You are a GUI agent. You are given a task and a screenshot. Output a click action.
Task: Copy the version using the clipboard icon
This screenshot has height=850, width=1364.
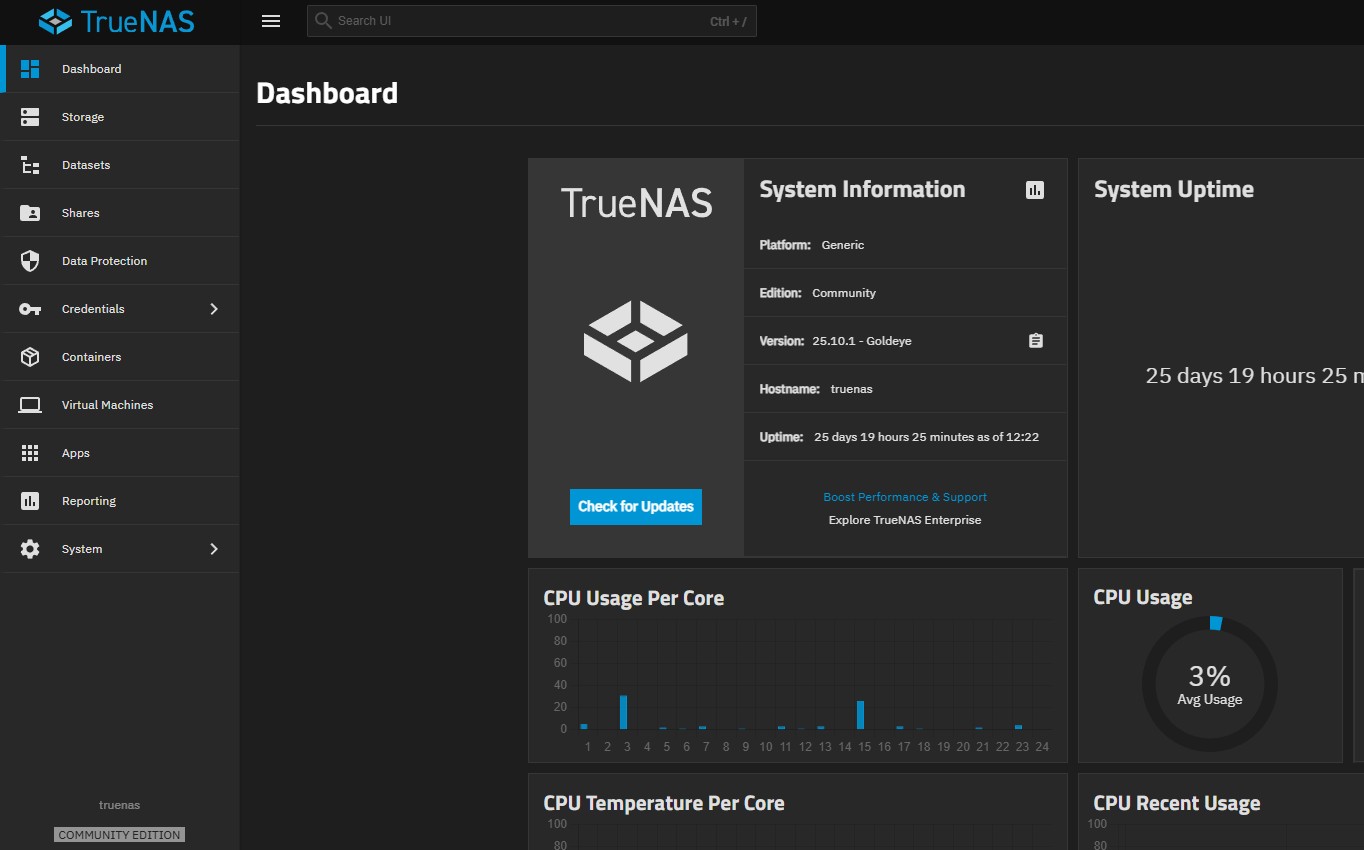click(1035, 340)
